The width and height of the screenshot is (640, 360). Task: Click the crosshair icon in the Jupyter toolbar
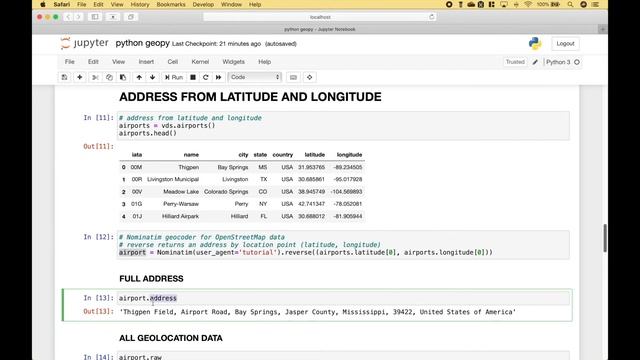[x=309, y=77]
